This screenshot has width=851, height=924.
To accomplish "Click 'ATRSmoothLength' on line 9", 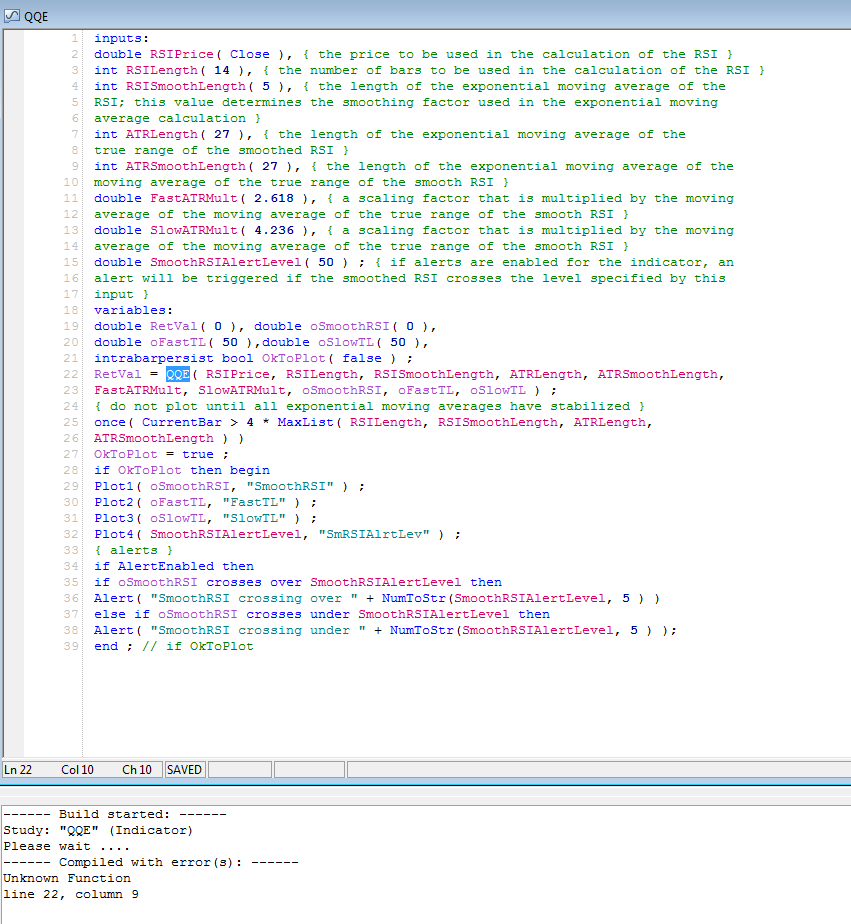I will pyautogui.click(x=186, y=166).
